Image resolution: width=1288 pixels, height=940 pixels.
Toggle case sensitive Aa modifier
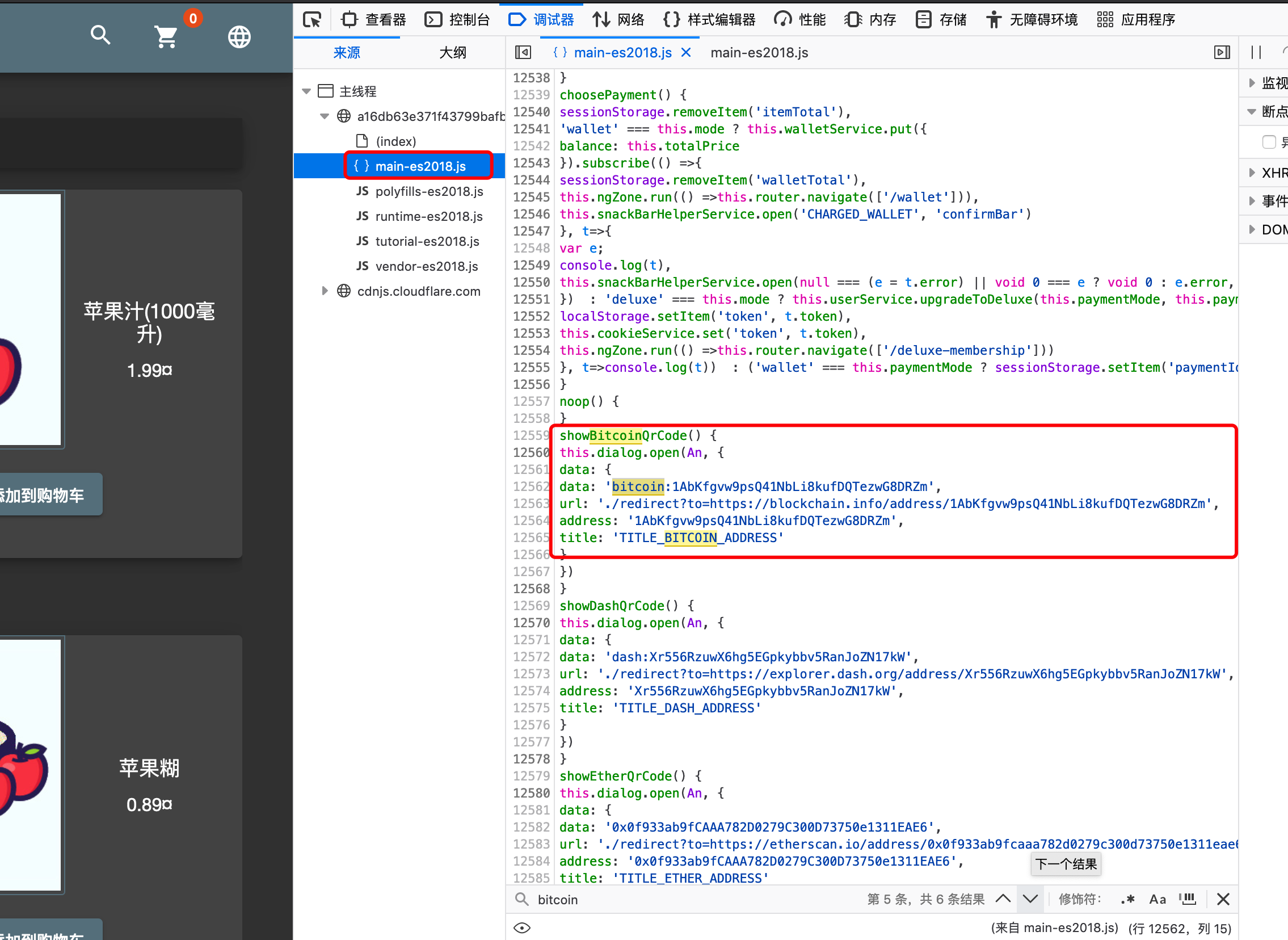coord(1157,899)
